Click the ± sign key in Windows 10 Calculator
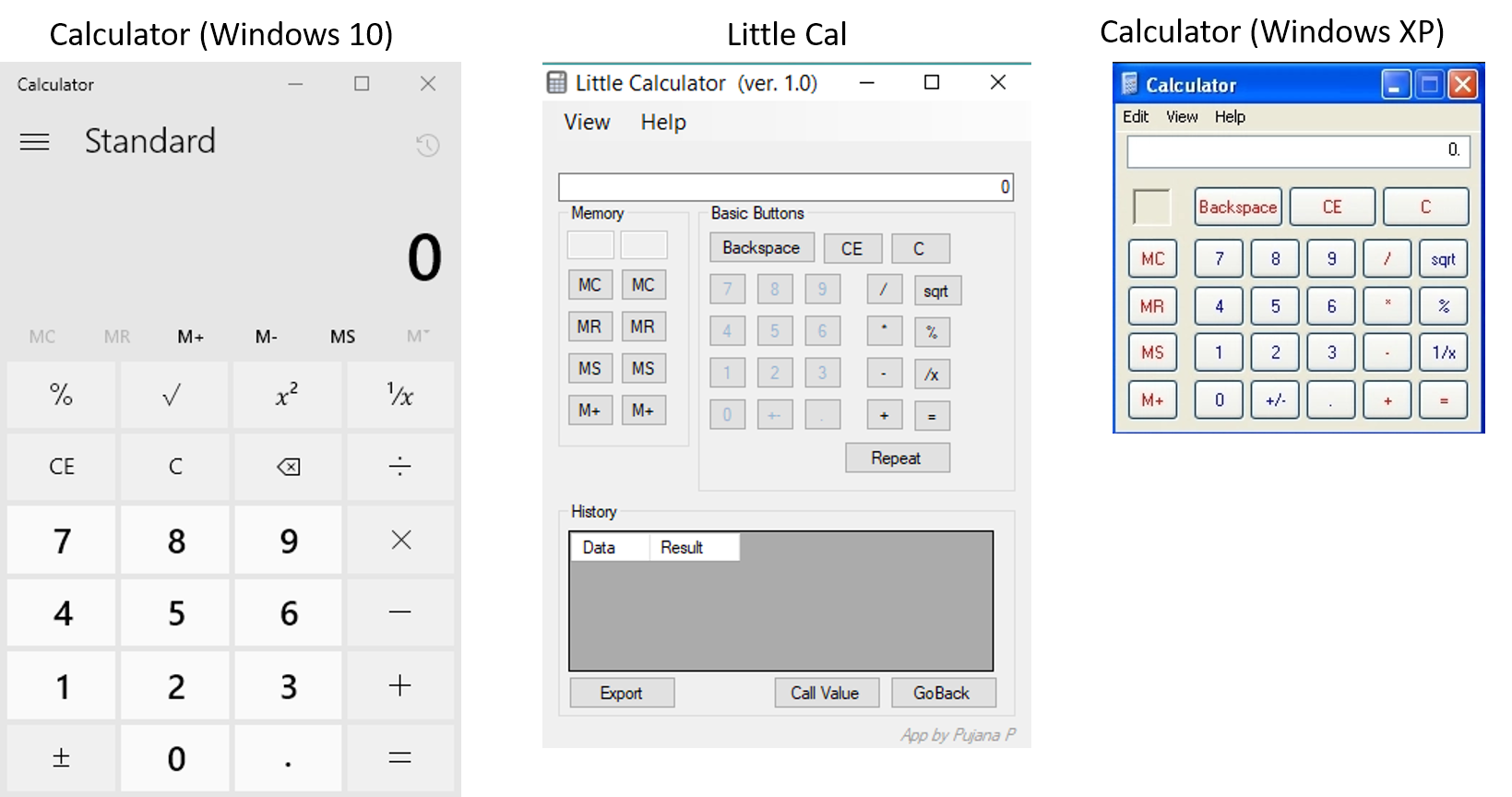The image size is (1512, 797). click(x=61, y=758)
